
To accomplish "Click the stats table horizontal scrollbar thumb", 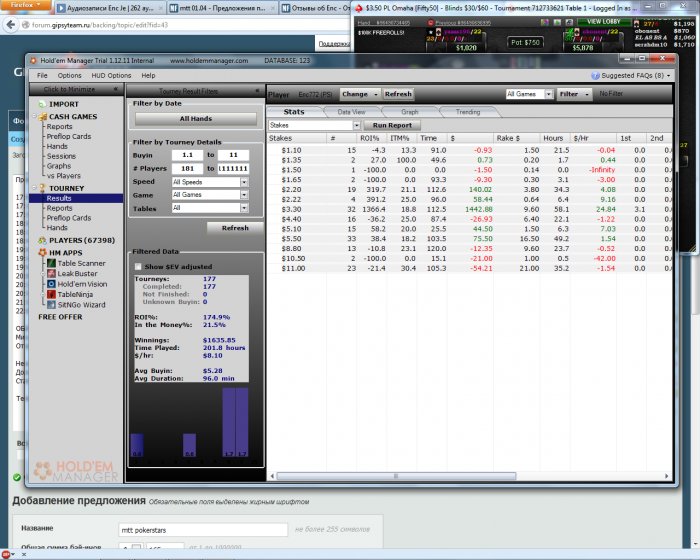I will pos(396,476).
